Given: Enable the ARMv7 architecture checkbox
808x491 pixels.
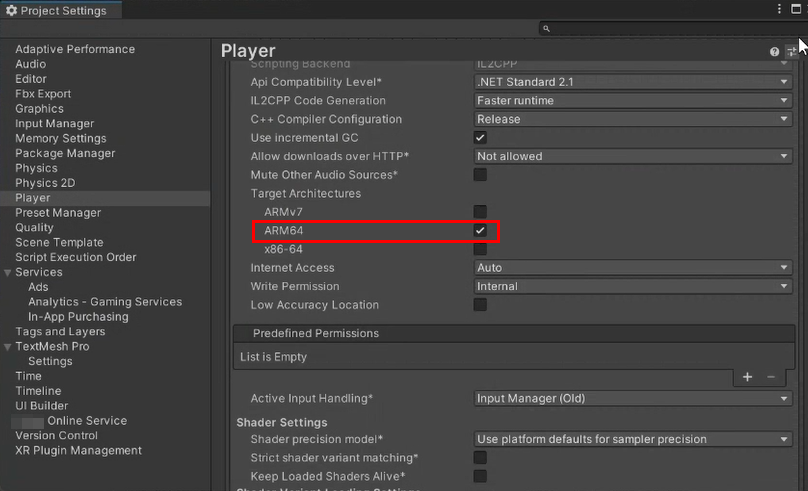Looking at the screenshot, I should pos(480,212).
